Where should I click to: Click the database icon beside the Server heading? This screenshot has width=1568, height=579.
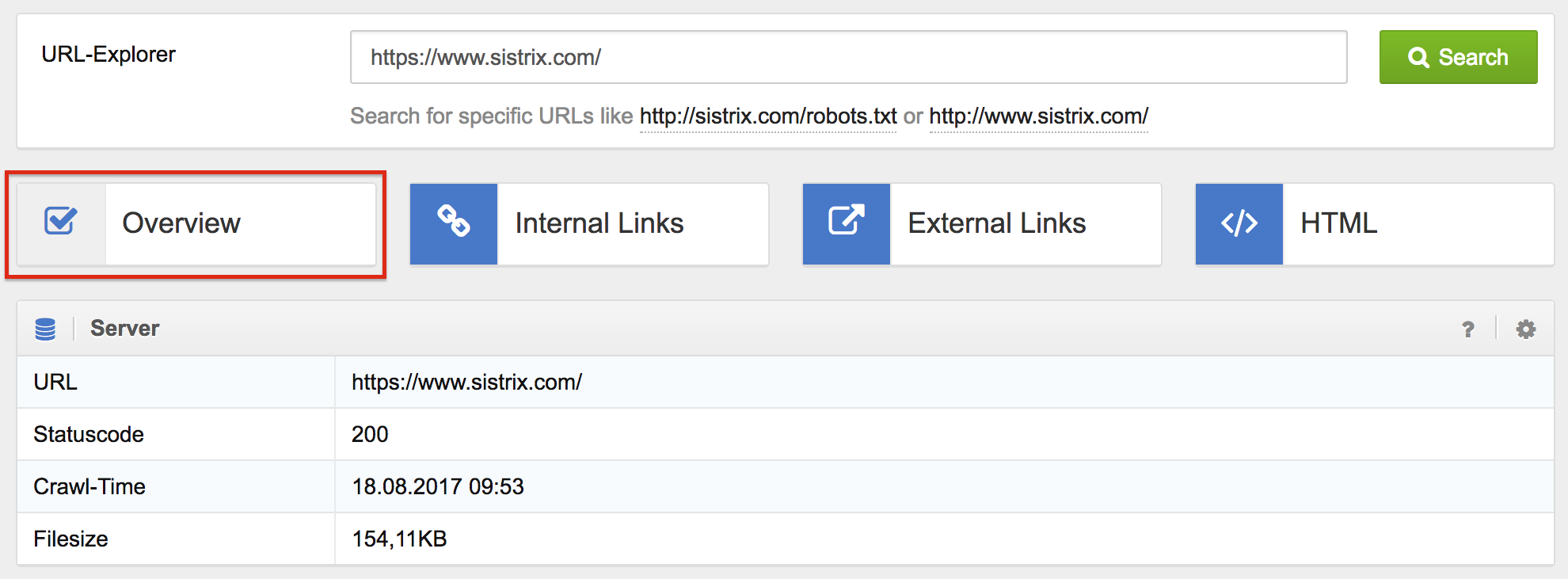[46, 327]
